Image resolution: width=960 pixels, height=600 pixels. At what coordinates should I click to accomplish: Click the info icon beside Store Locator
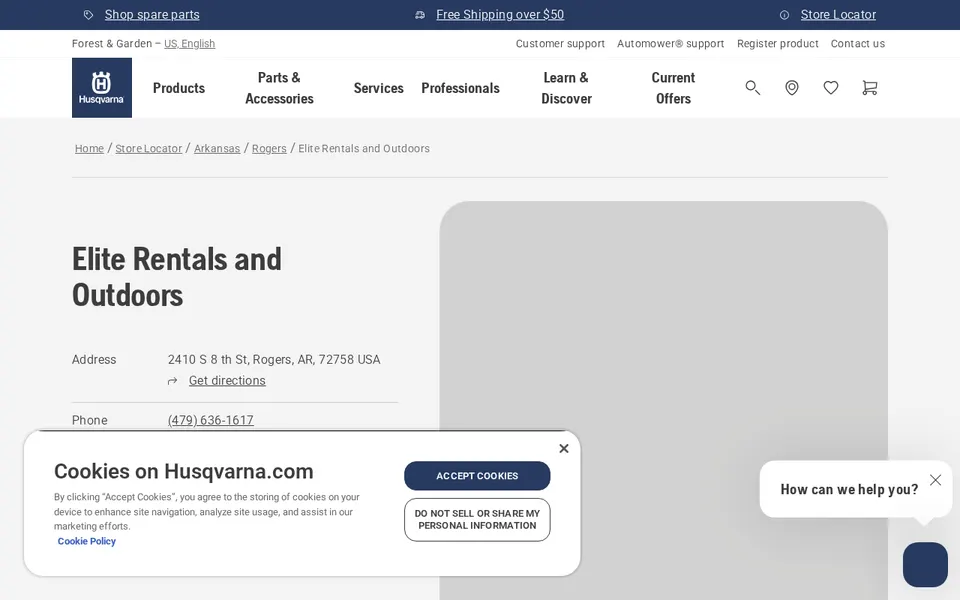point(784,15)
